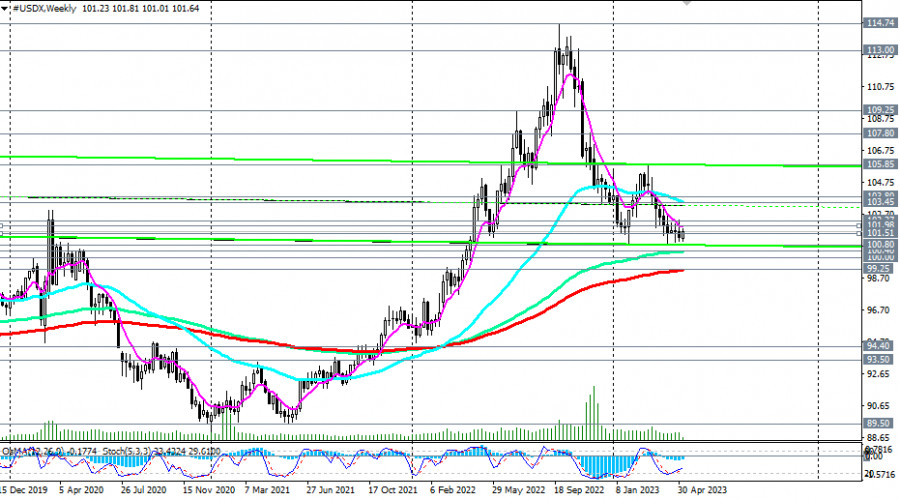Image resolution: width=900 pixels, height=500 pixels.
Task: Select the 114.74 price level label
Action: (x=879, y=22)
